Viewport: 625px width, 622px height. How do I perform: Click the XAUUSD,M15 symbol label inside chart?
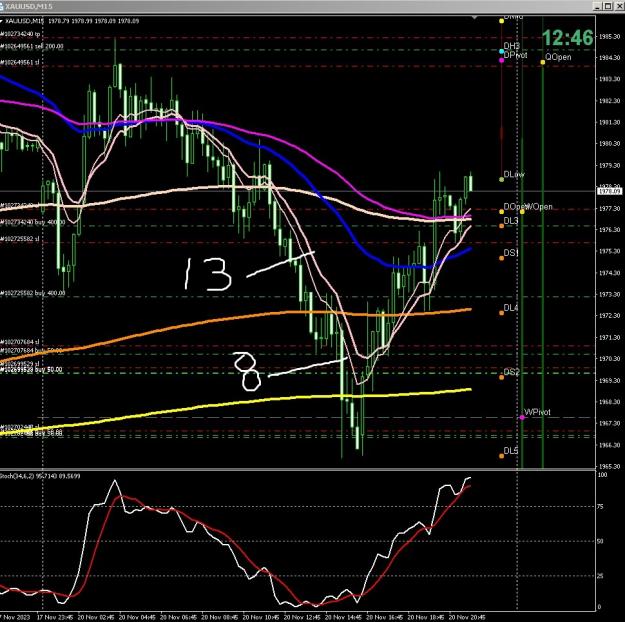click(24, 21)
